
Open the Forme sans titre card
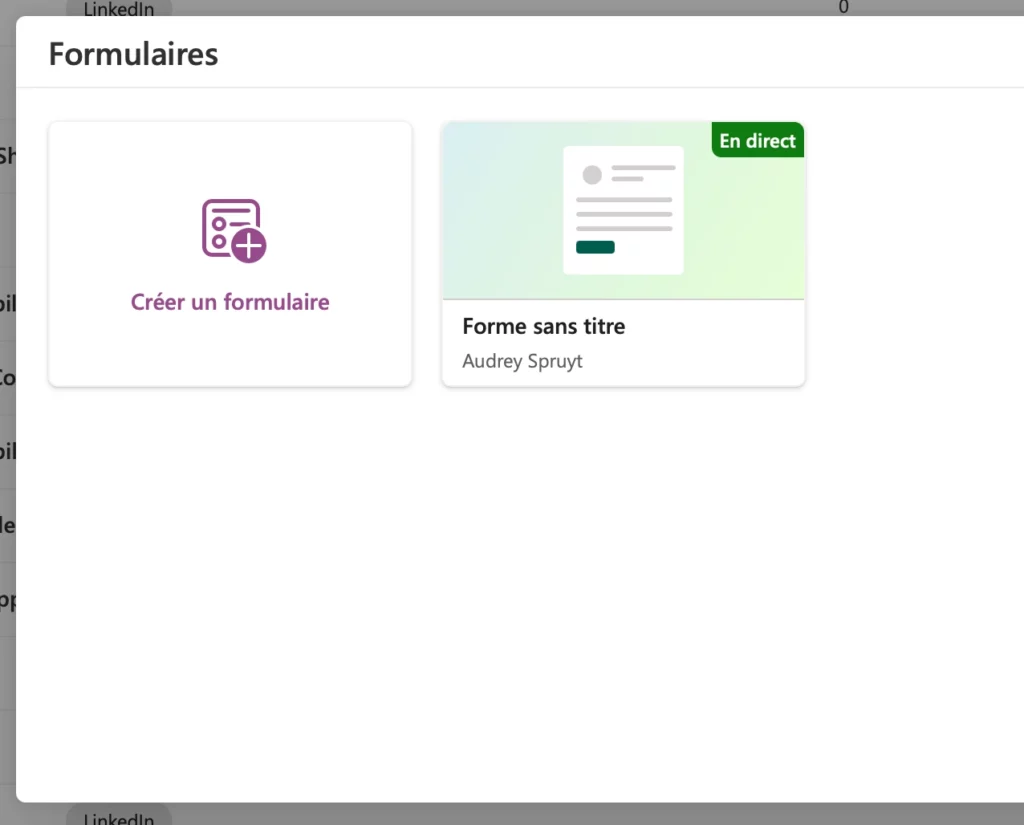(x=623, y=253)
